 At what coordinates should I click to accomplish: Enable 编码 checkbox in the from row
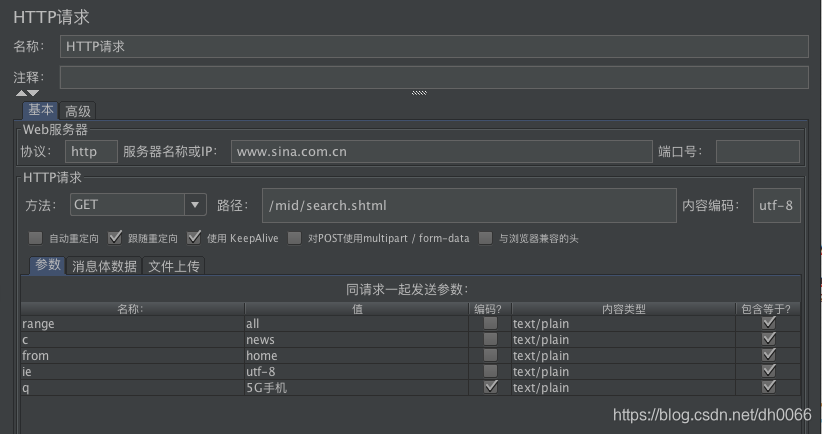(x=490, y=355)
